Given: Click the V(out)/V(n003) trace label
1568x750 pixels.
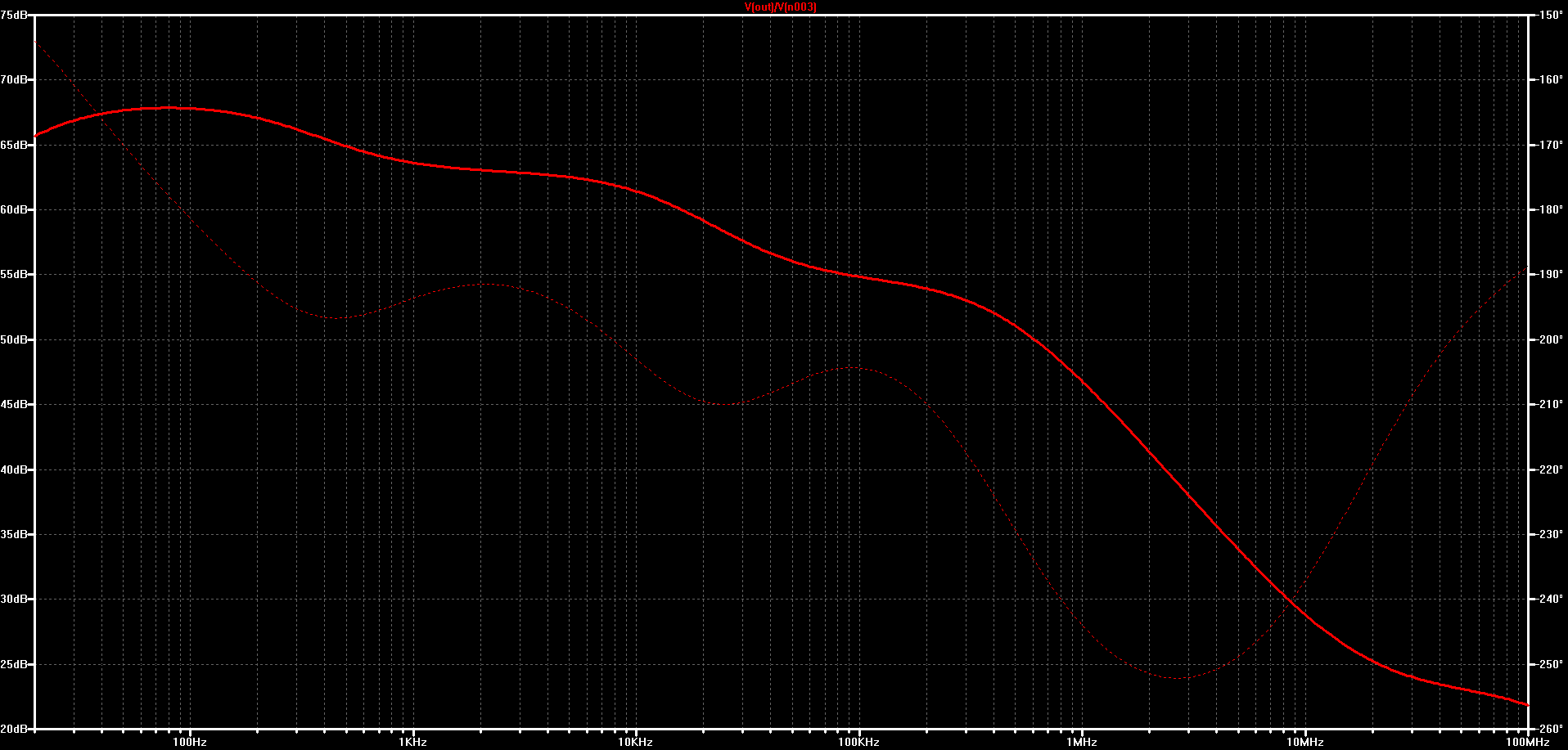Looking at the screenshot, I should [x=780, y=7].
